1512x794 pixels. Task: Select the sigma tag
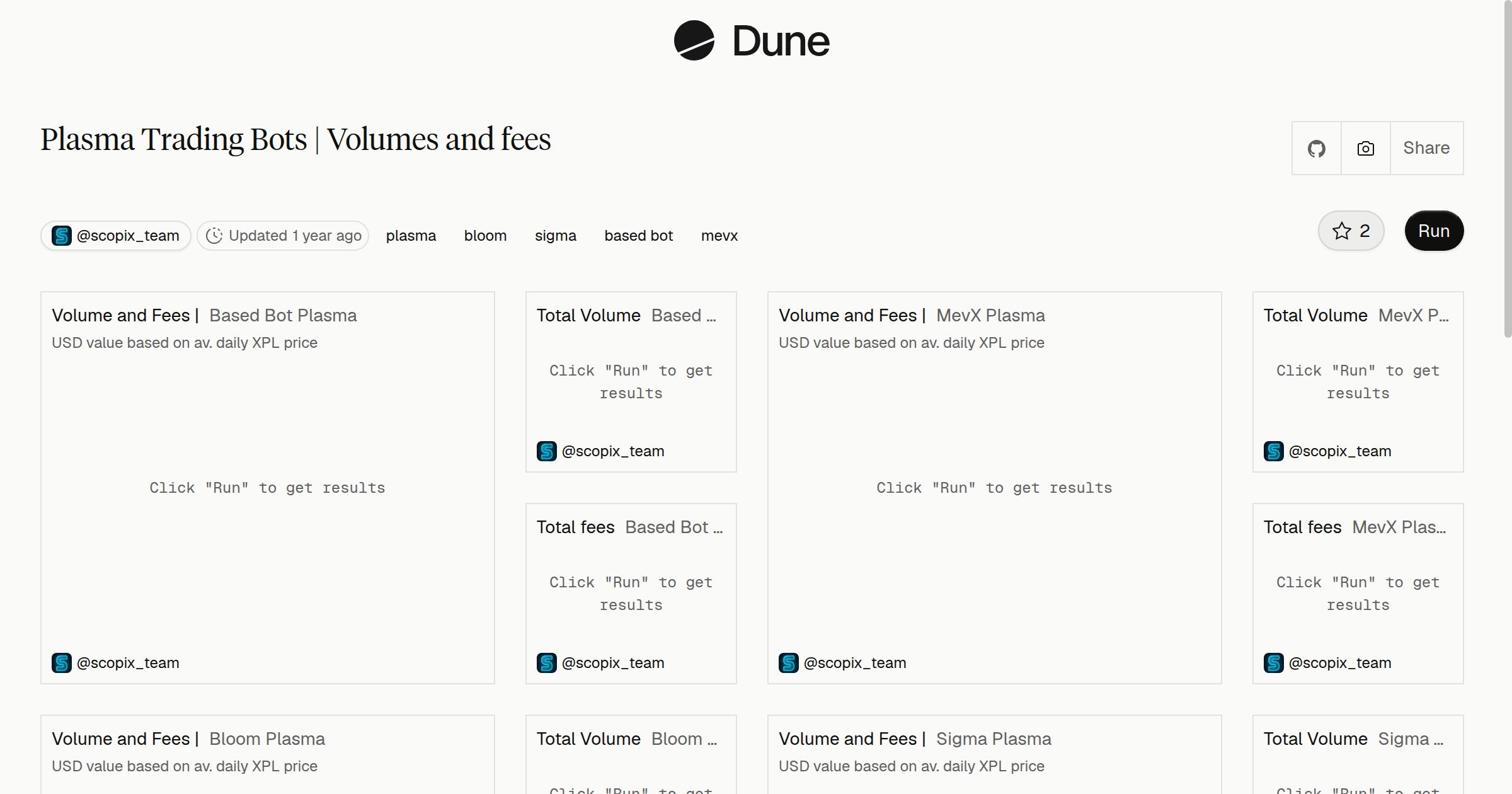(556, 236)
